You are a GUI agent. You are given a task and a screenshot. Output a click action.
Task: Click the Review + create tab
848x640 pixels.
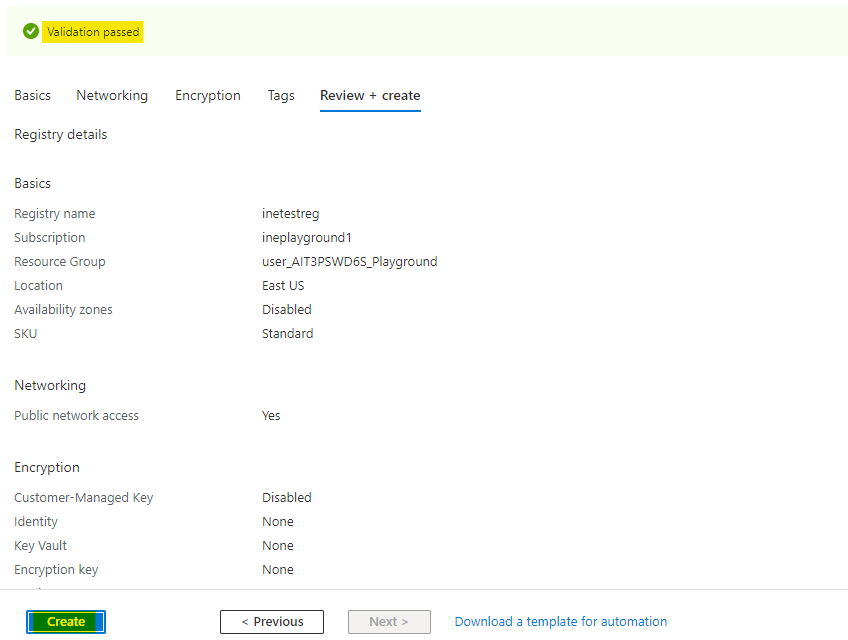(x=370, y=96)
